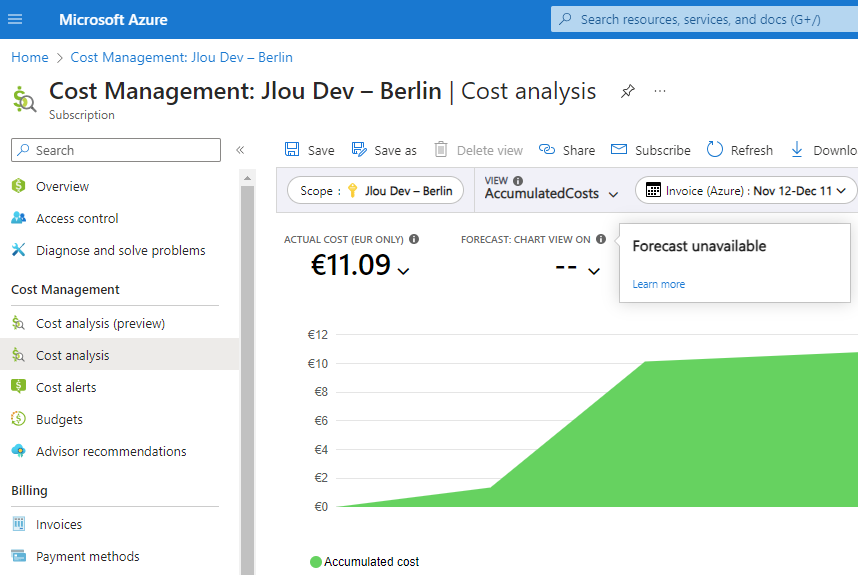
Task: Expand the forecast value chevron
Action: click(x=594, y=271)
